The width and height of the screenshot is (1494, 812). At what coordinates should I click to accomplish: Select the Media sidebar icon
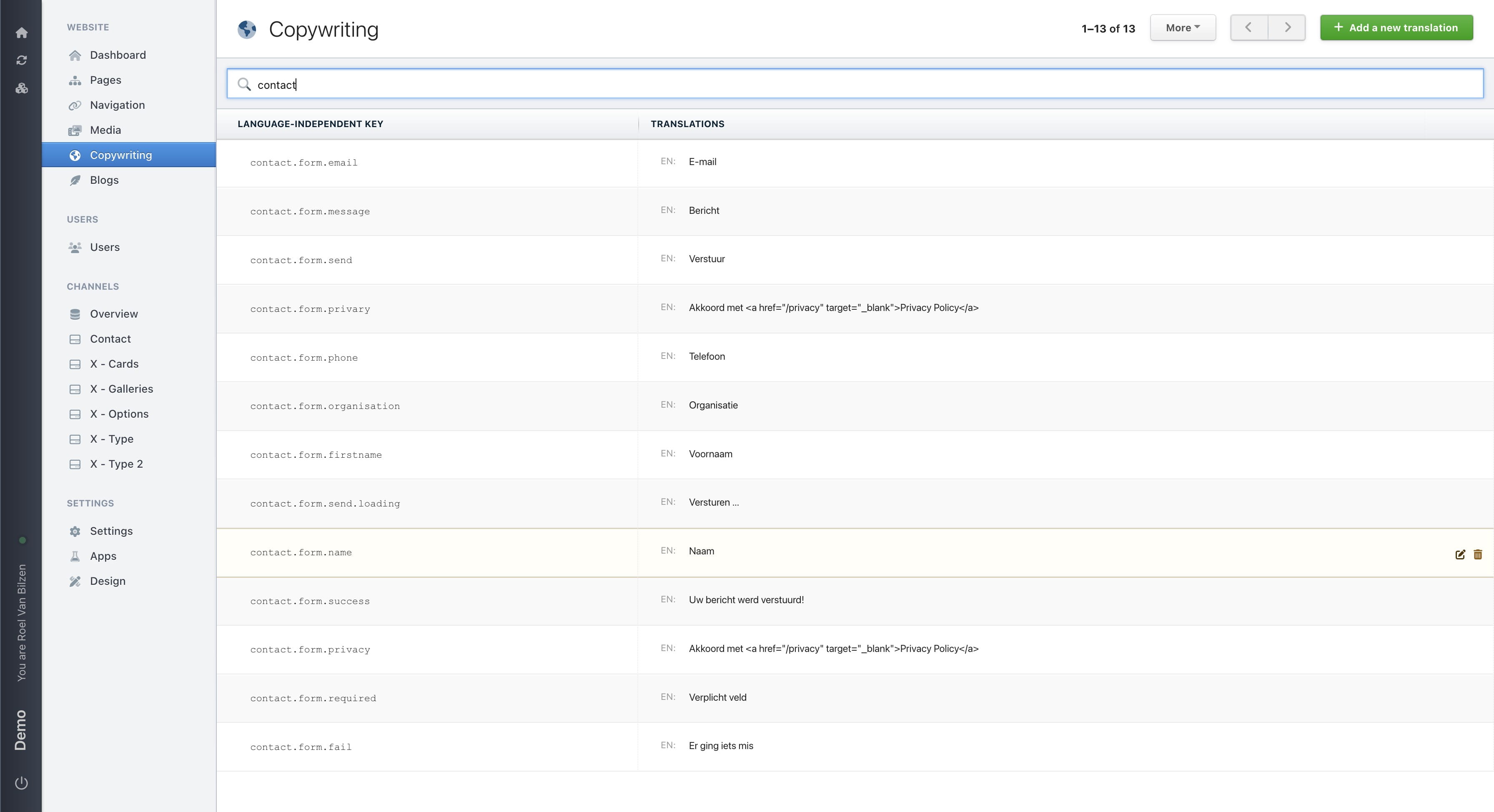click(x=75, y=130)
